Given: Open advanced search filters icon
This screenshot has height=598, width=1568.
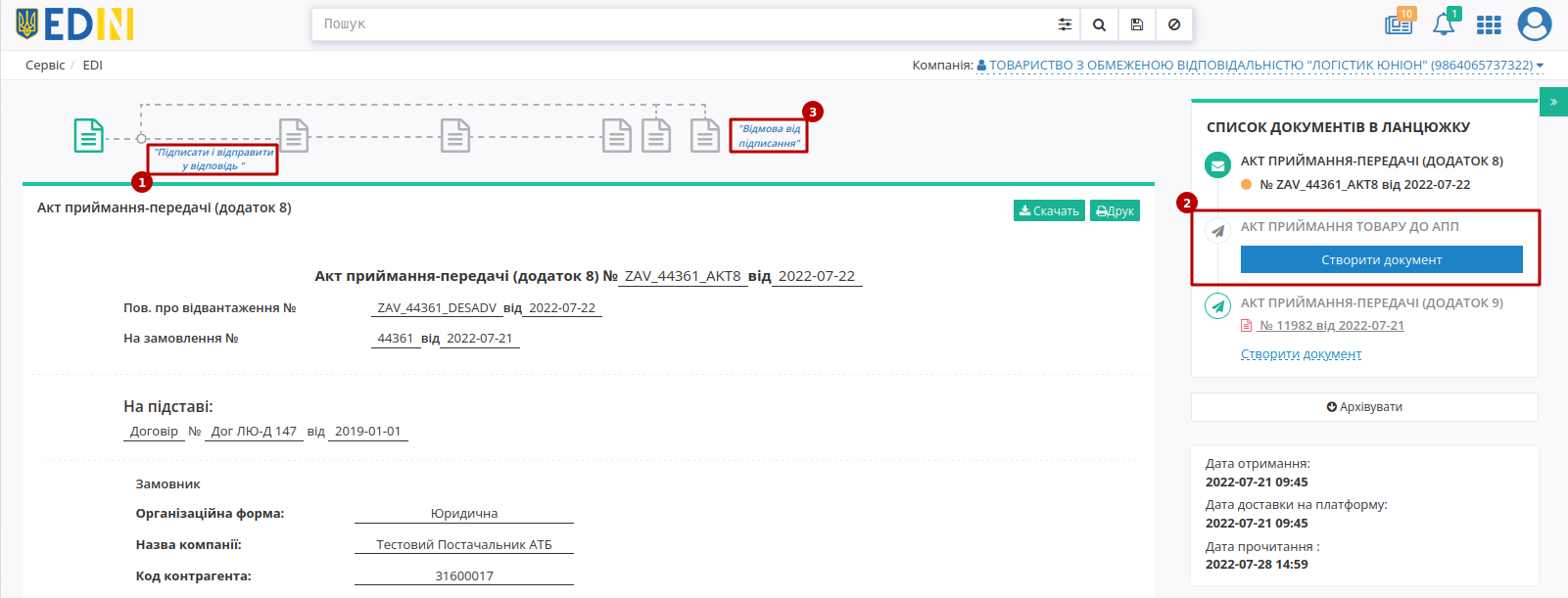Looking at the screenshot, I should pyautogui.click(x=1065, y=24).
